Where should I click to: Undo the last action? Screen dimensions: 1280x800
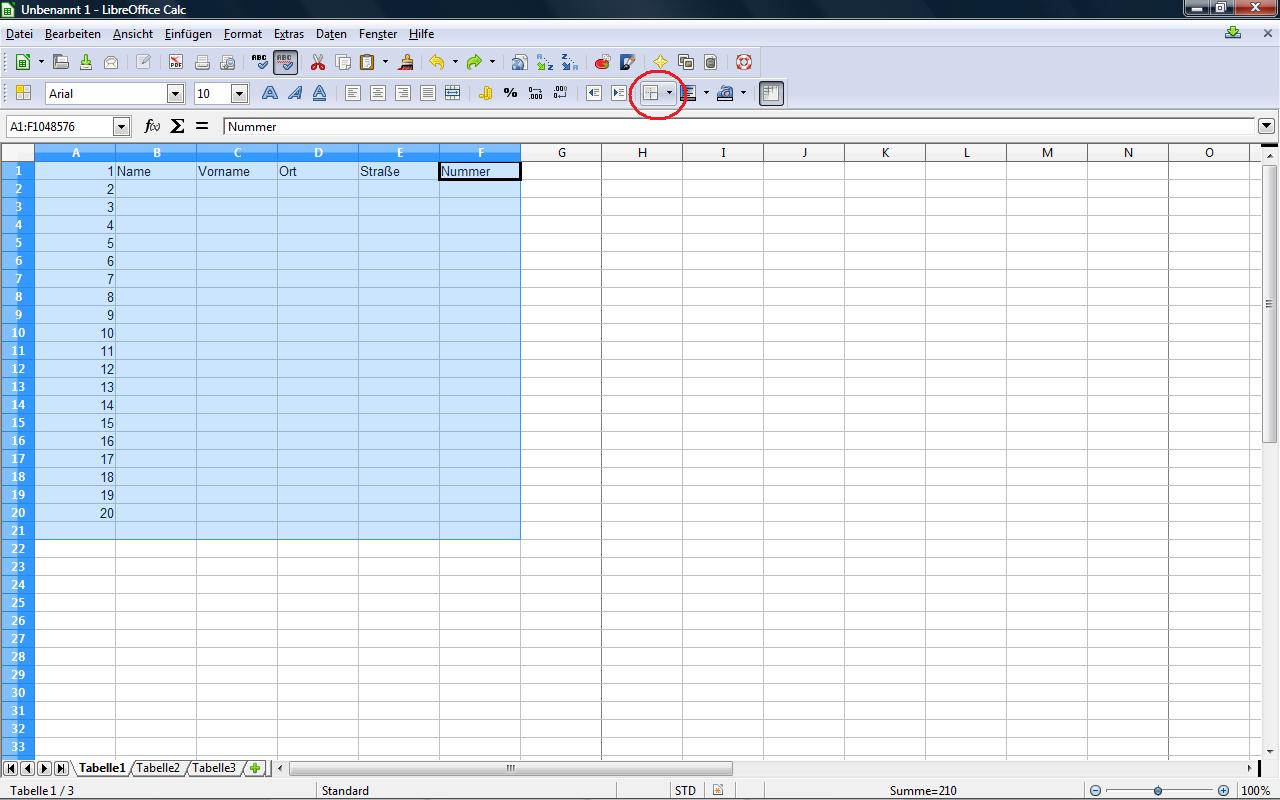(437, 62)
